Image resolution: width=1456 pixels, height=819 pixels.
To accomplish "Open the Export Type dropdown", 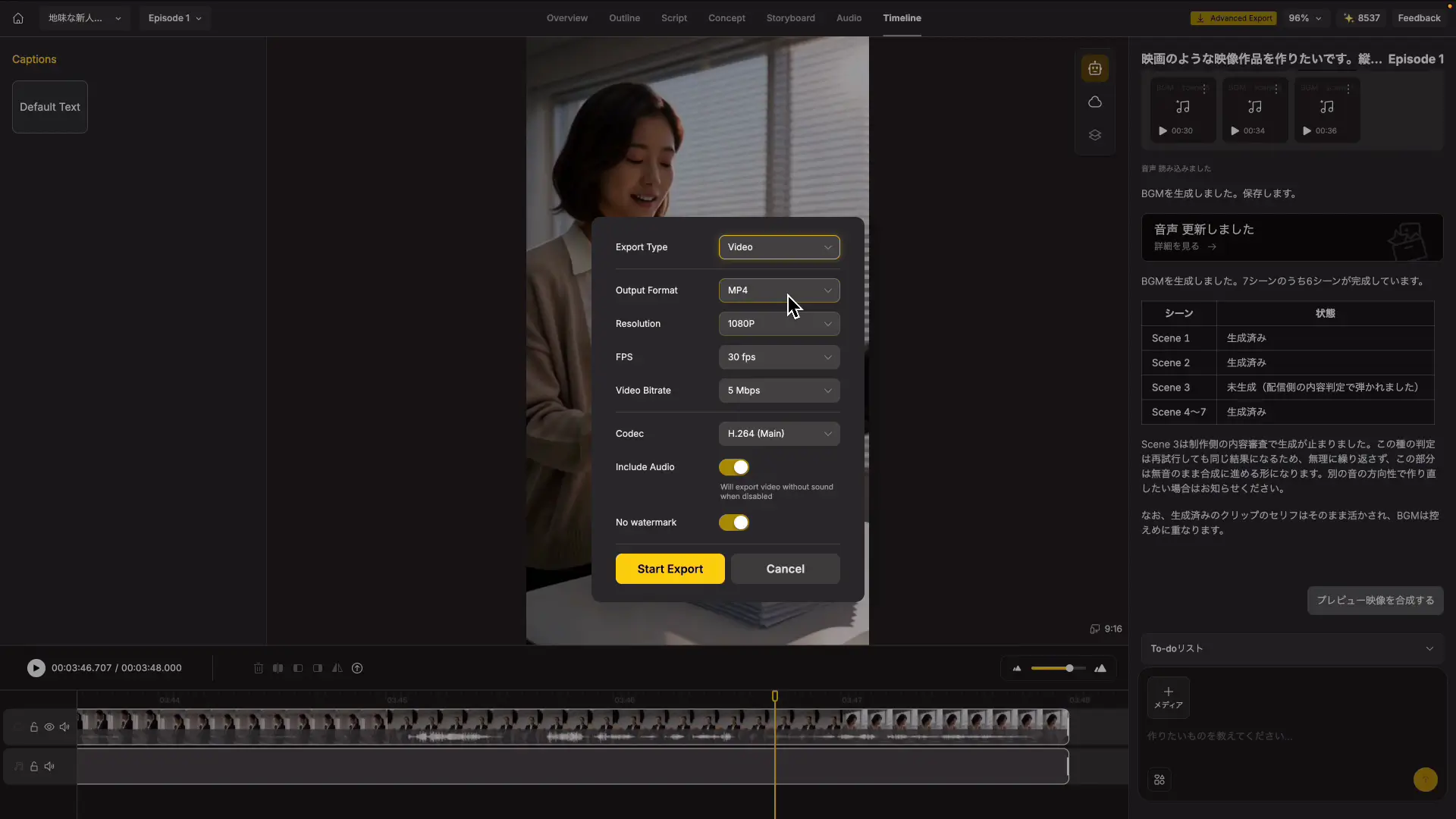I will [780, 247].
